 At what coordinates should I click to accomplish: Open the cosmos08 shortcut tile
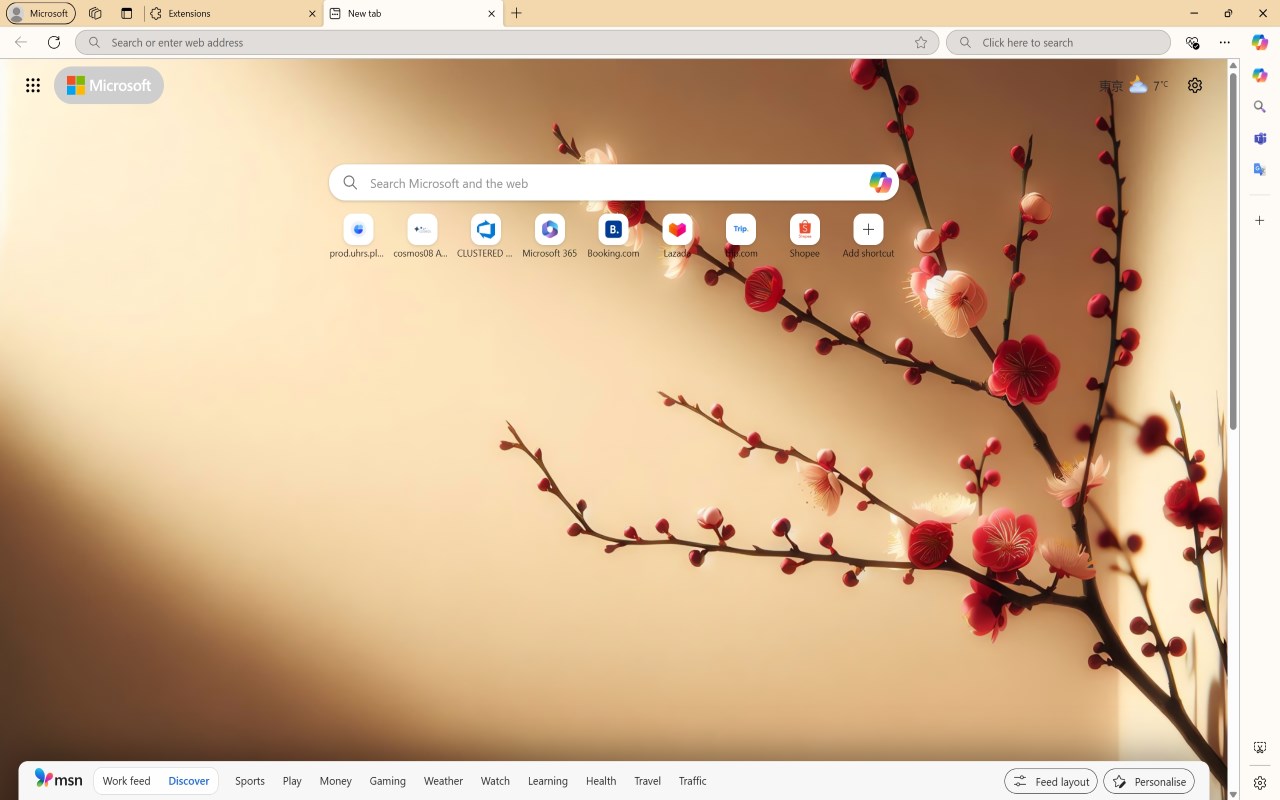click(421, 237)
